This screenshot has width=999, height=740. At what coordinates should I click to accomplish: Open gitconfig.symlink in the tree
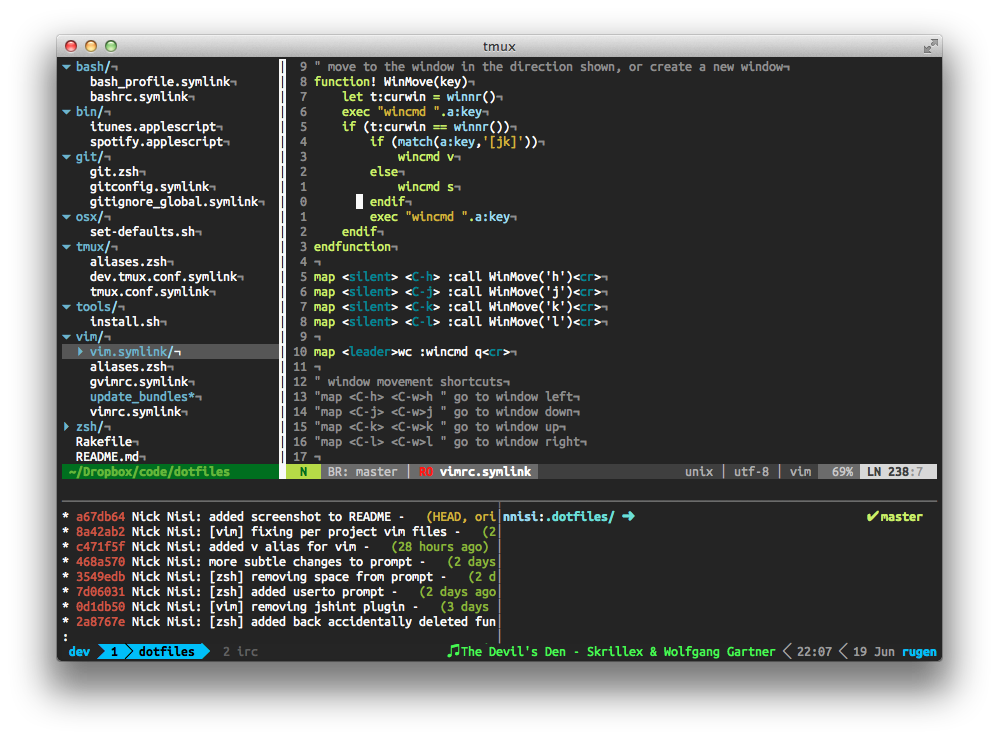(149, 187)
